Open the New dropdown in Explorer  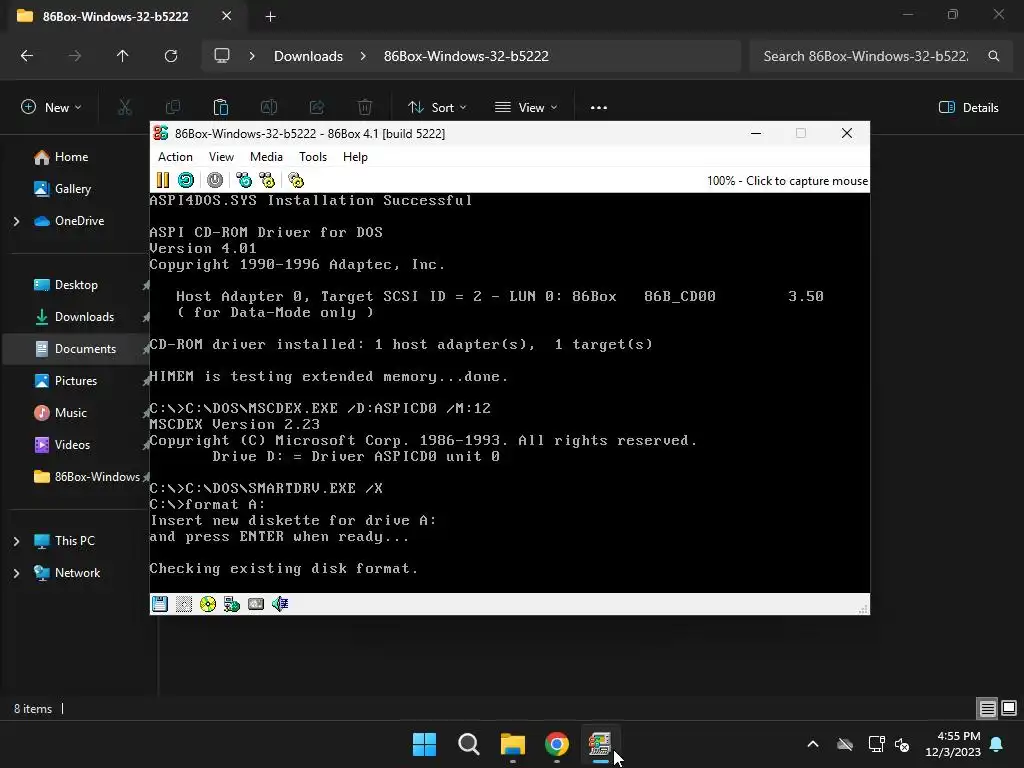coord(52,108)
